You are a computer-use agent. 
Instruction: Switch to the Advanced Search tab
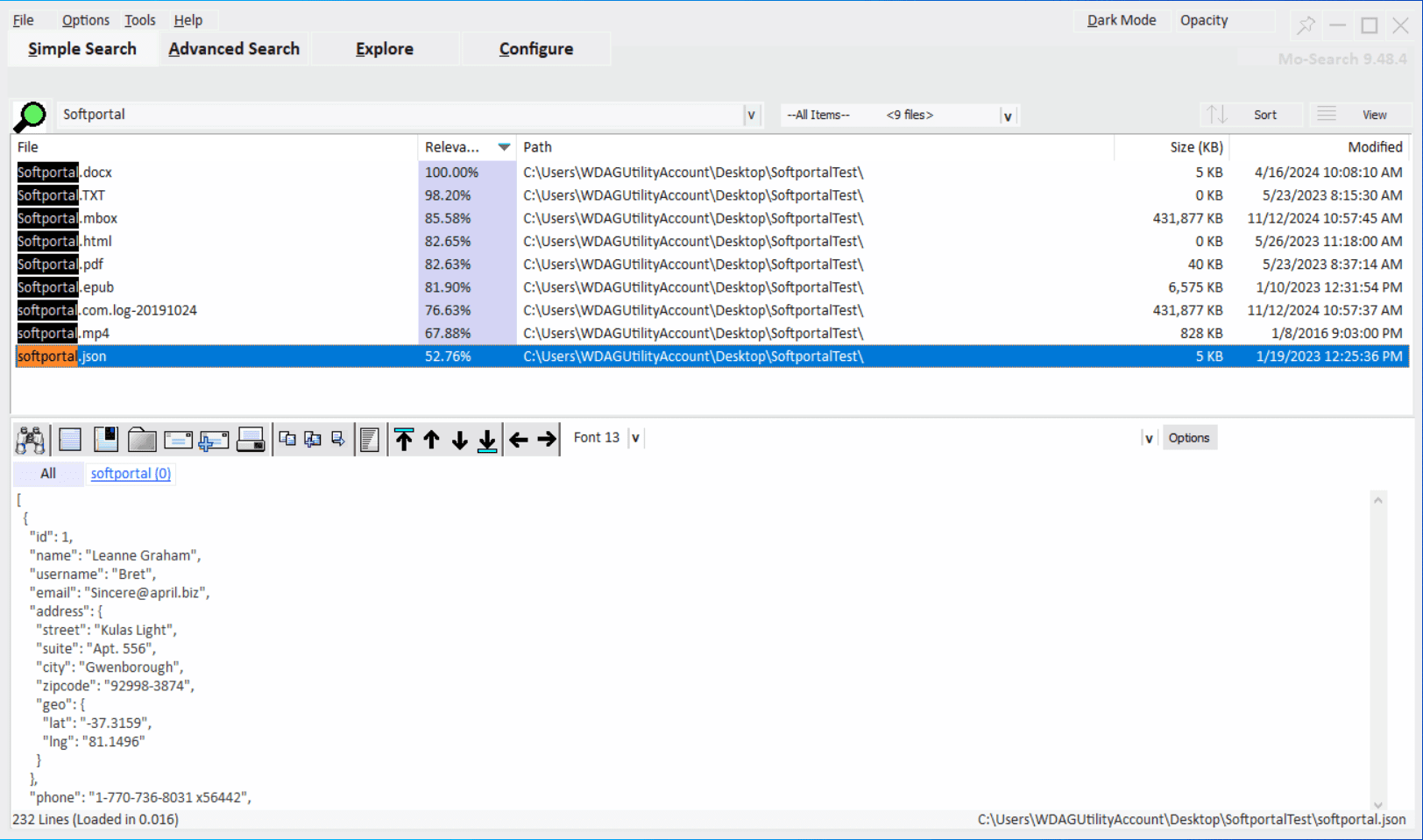pos(234,49)
